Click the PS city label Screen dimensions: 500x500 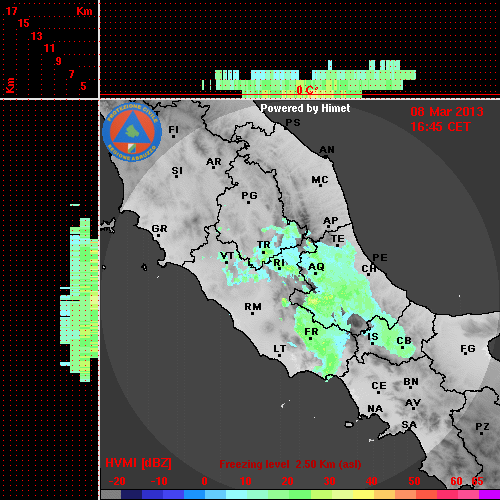(293, 123)
